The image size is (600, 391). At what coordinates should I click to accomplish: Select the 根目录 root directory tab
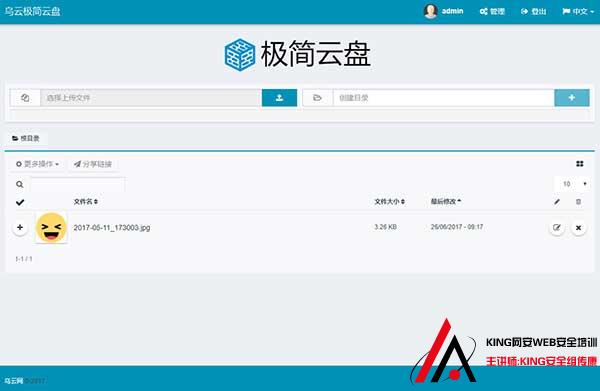tap(26, 138)
